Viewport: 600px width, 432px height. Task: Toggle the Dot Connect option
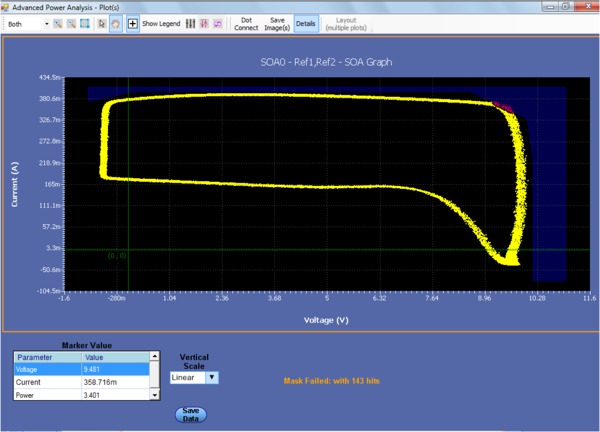tap(246, 23)
